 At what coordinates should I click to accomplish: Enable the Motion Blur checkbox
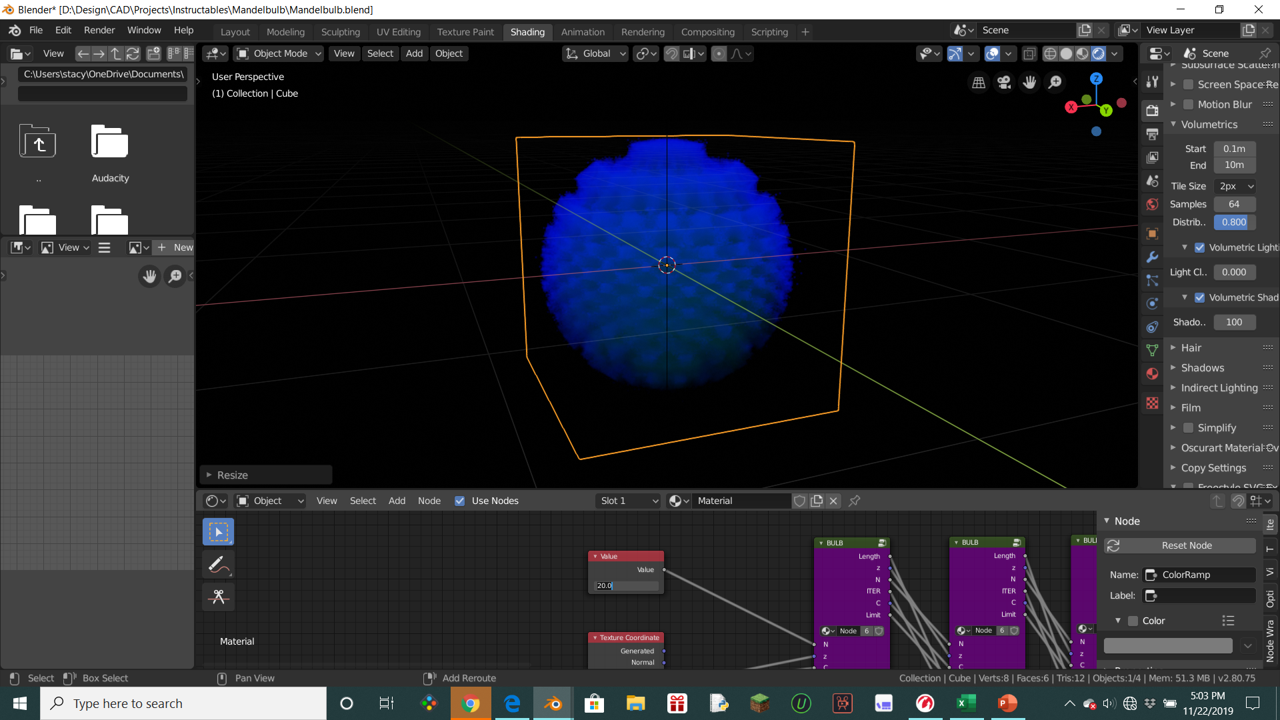pos(1188,104)
